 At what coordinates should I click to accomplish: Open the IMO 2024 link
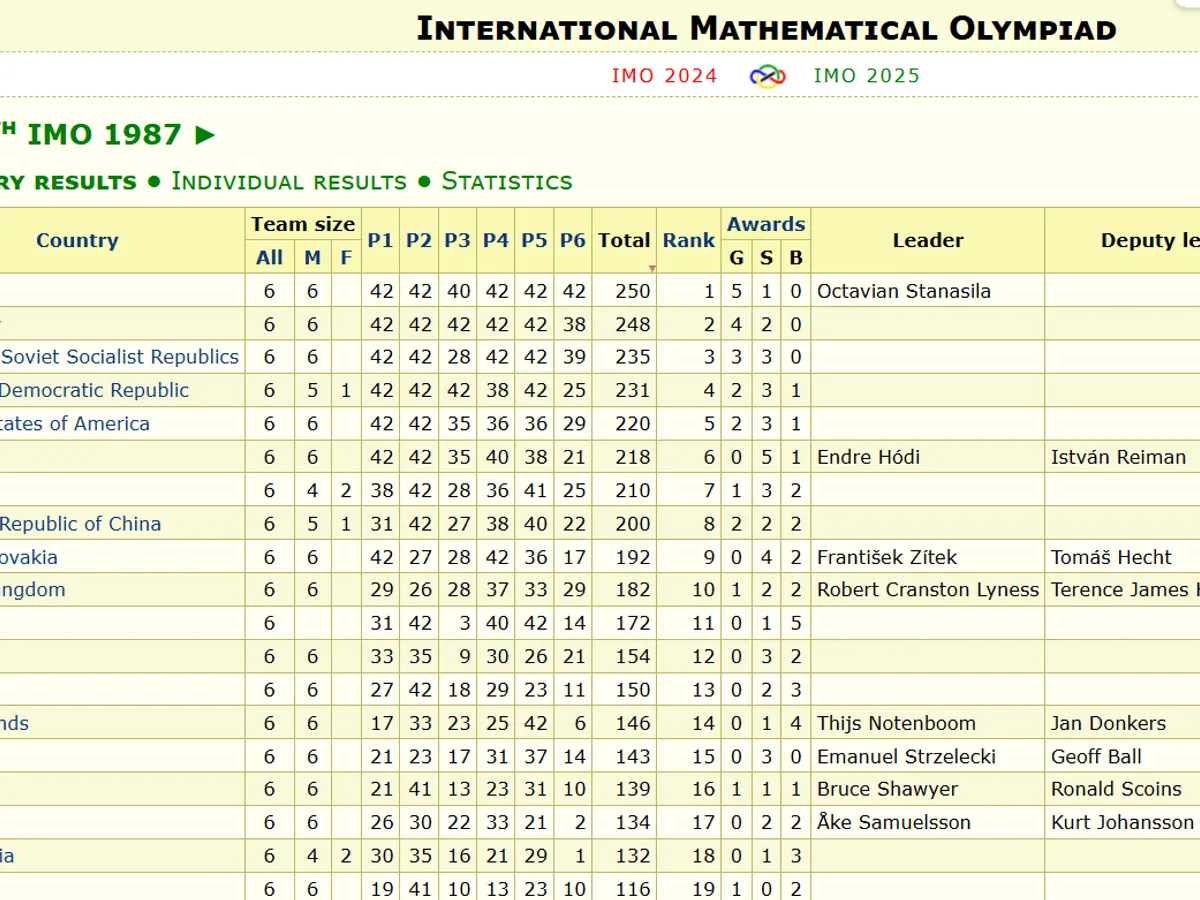point(664,76)
